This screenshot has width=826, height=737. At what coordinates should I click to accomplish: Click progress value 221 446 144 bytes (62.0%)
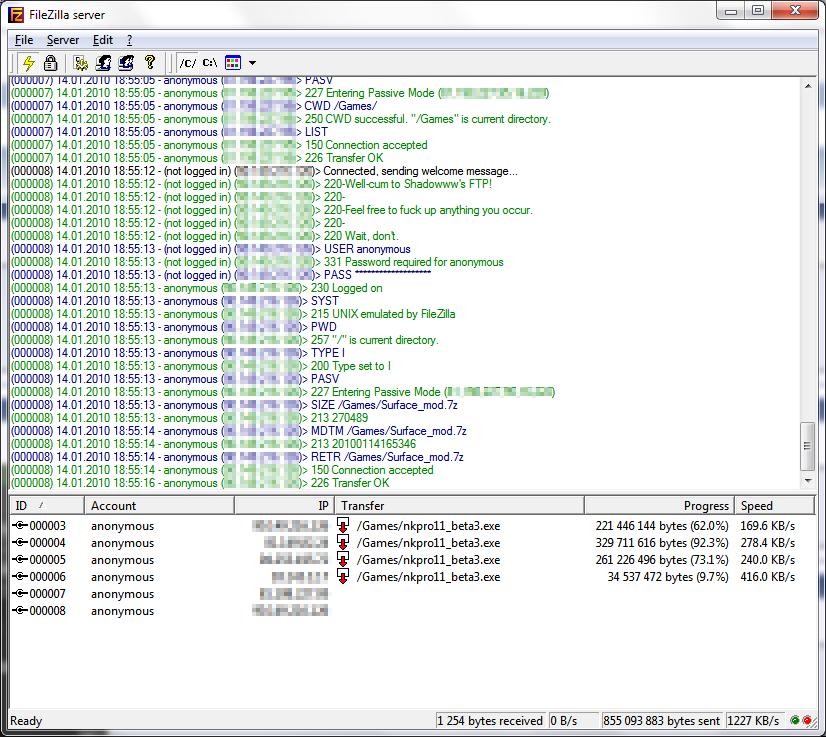pyautogui.click(x=662, y=526)
